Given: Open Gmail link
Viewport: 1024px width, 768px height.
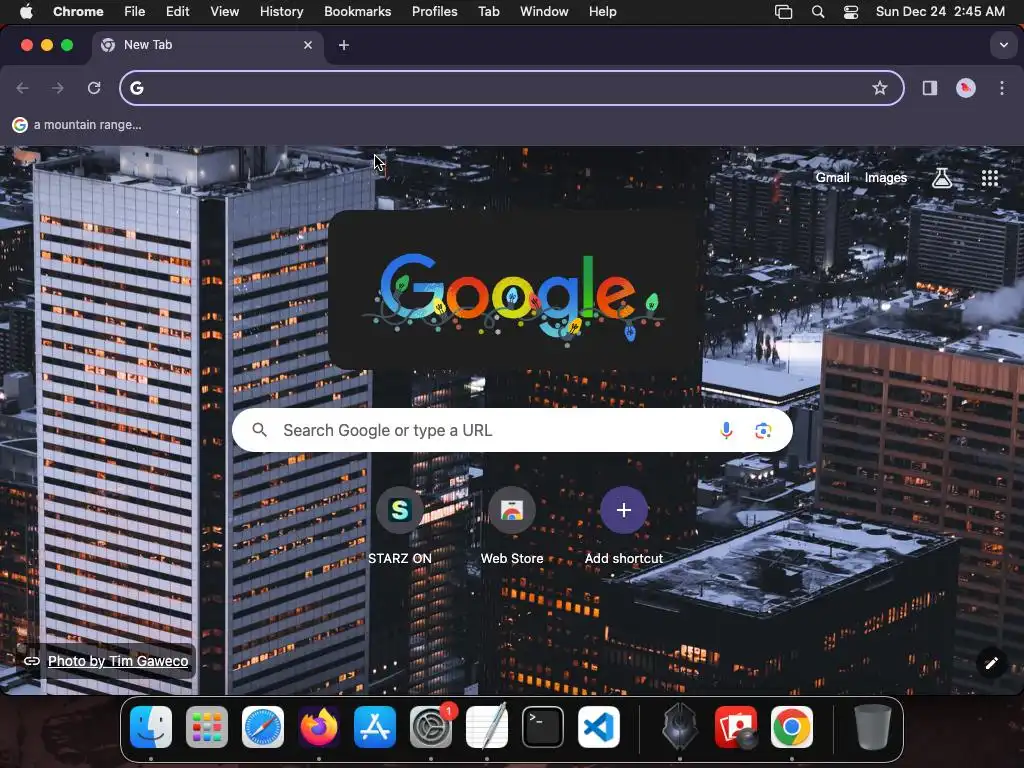Looking at the screenshot, I should (832, 178).
